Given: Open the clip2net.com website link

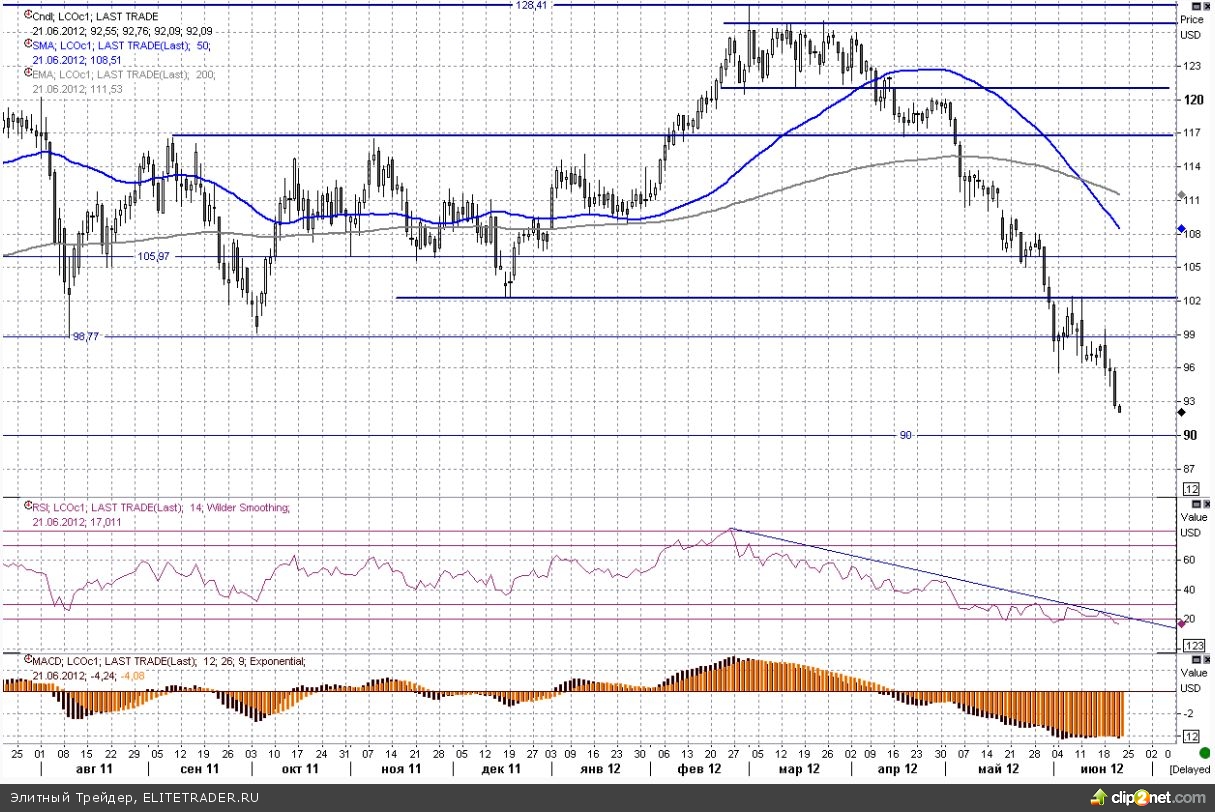Looking at the screenshot, I should pos(1160,797).
